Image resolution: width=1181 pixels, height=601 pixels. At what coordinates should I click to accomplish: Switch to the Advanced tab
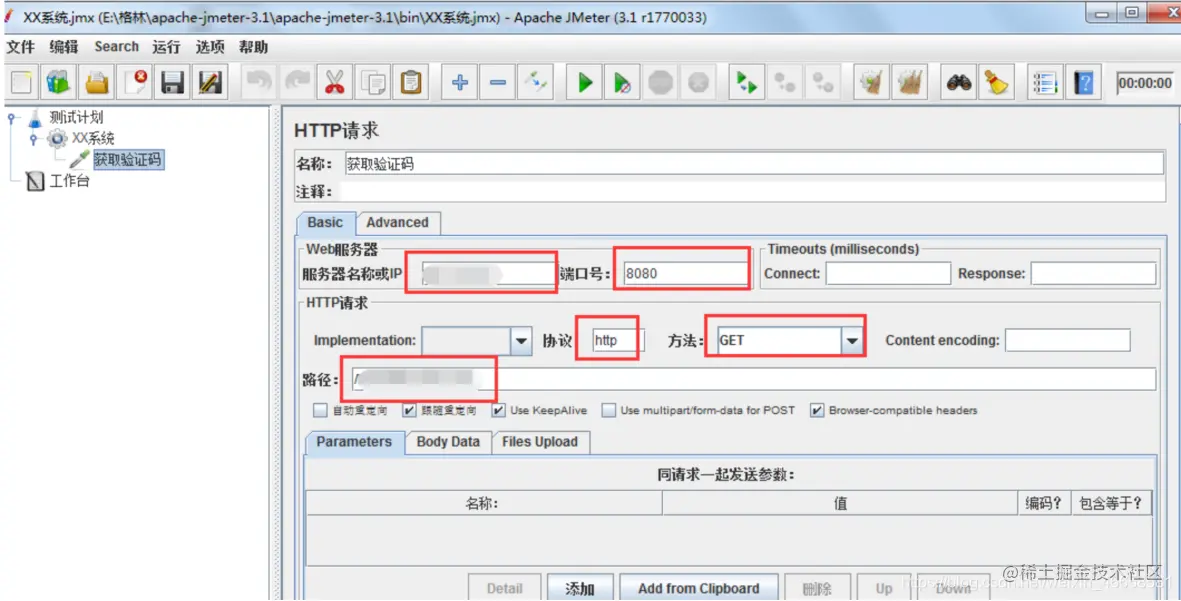tap(397, 223)
